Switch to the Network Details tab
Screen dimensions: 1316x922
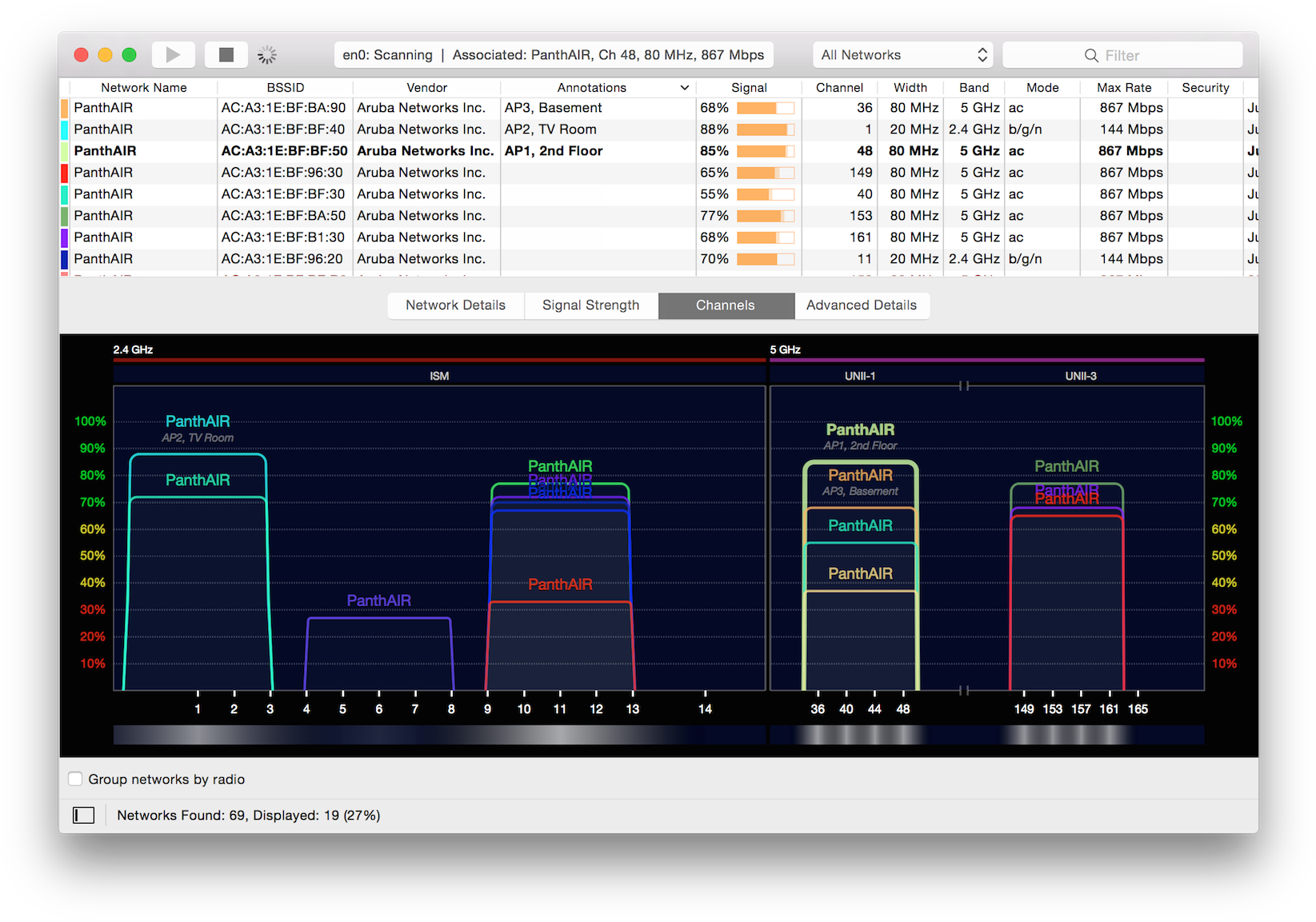[454, 305]
